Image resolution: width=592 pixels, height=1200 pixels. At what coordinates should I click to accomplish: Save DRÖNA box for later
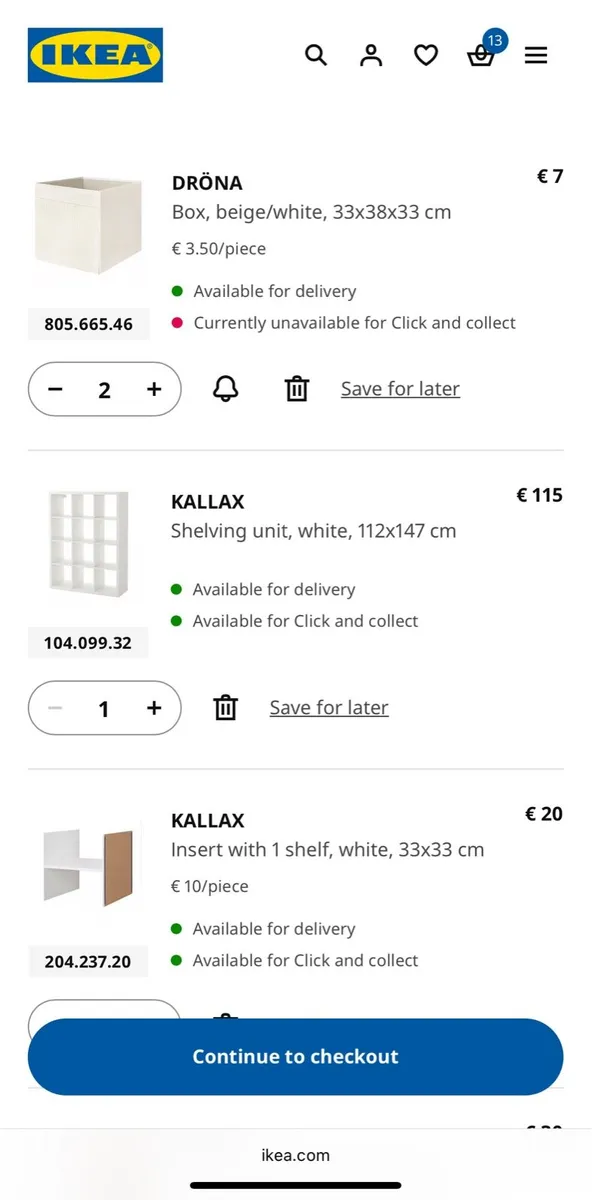click(x=400, y=388)
